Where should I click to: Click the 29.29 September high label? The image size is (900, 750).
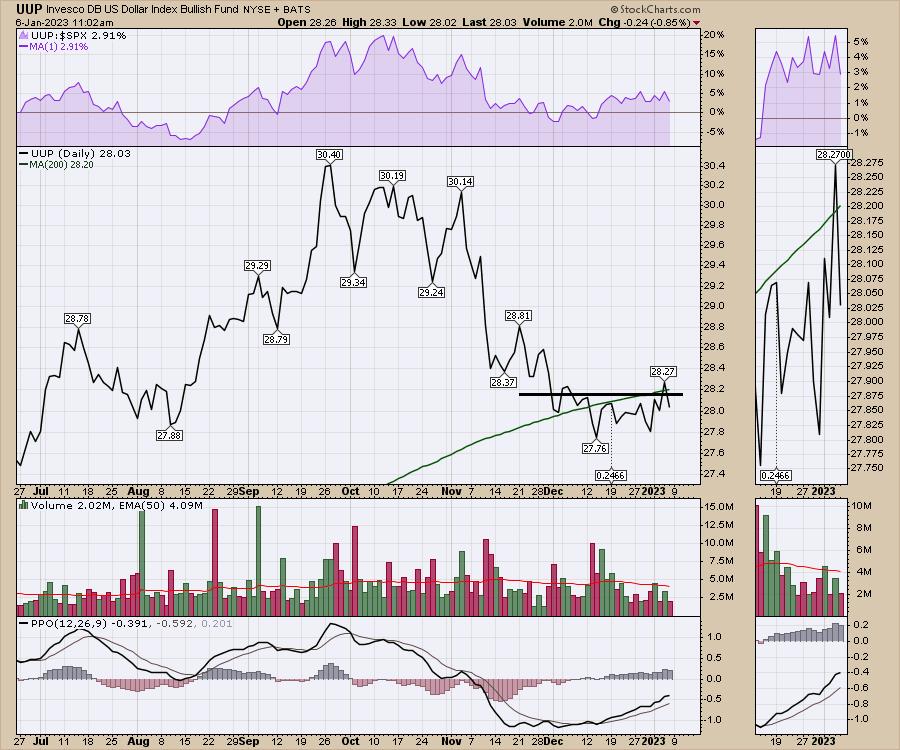coord(257,265)
